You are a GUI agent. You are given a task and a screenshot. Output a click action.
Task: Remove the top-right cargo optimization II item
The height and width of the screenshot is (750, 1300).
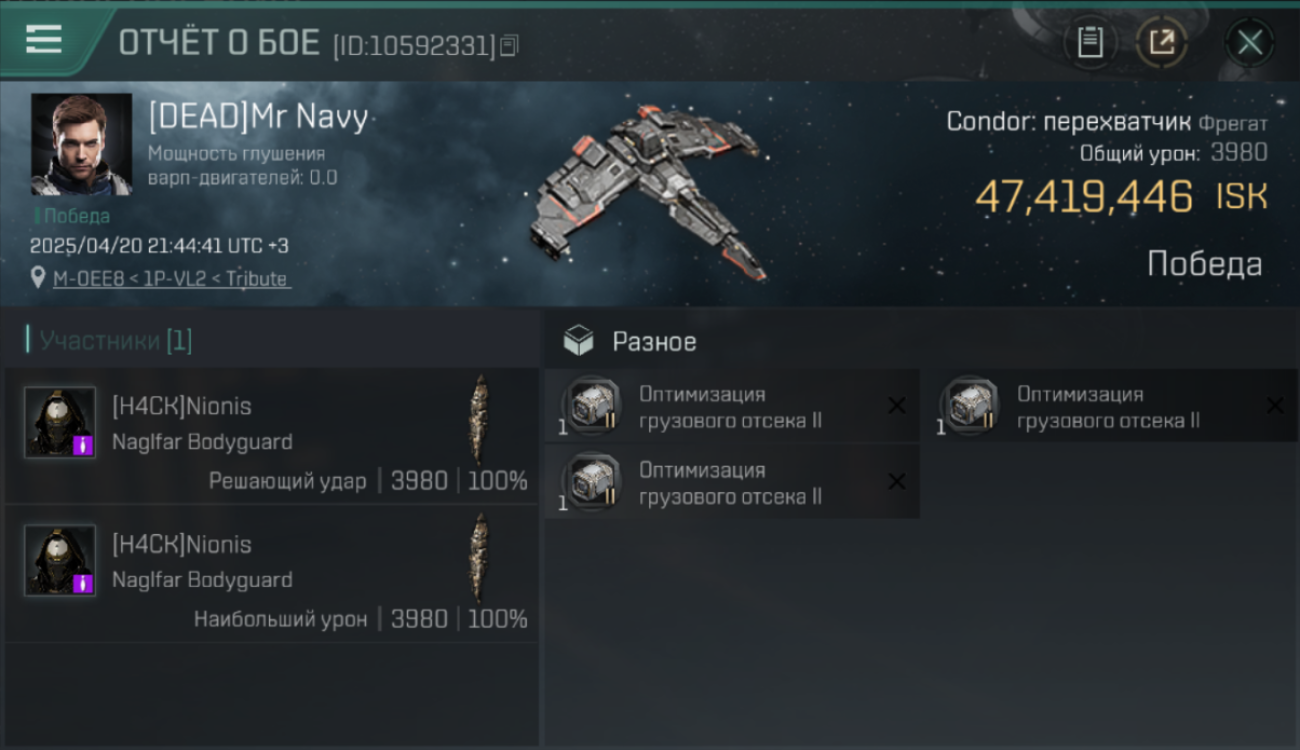point(1275,405)
